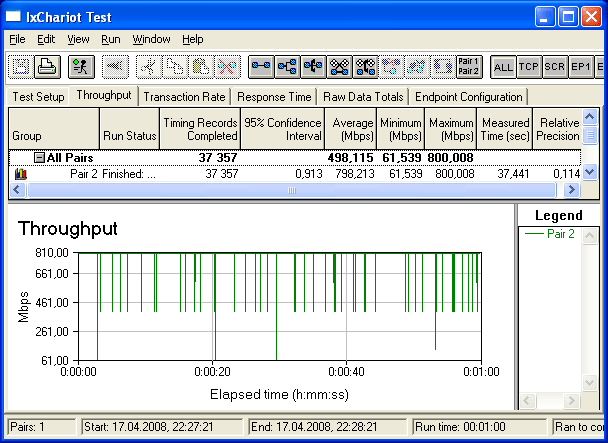This screenshot has width=608, height=443.
Task: Click the grayed Stop test icon
Action: coord(115,67)
